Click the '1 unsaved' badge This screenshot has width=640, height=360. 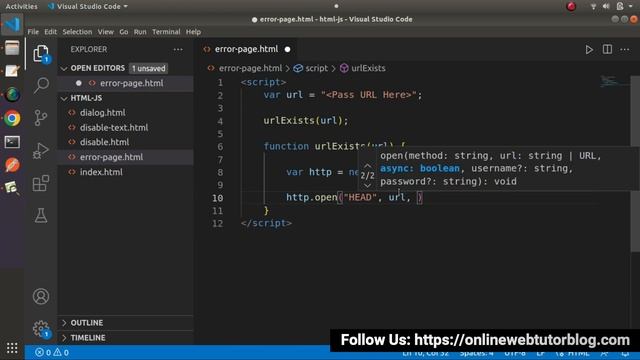[x=149, y=69]
